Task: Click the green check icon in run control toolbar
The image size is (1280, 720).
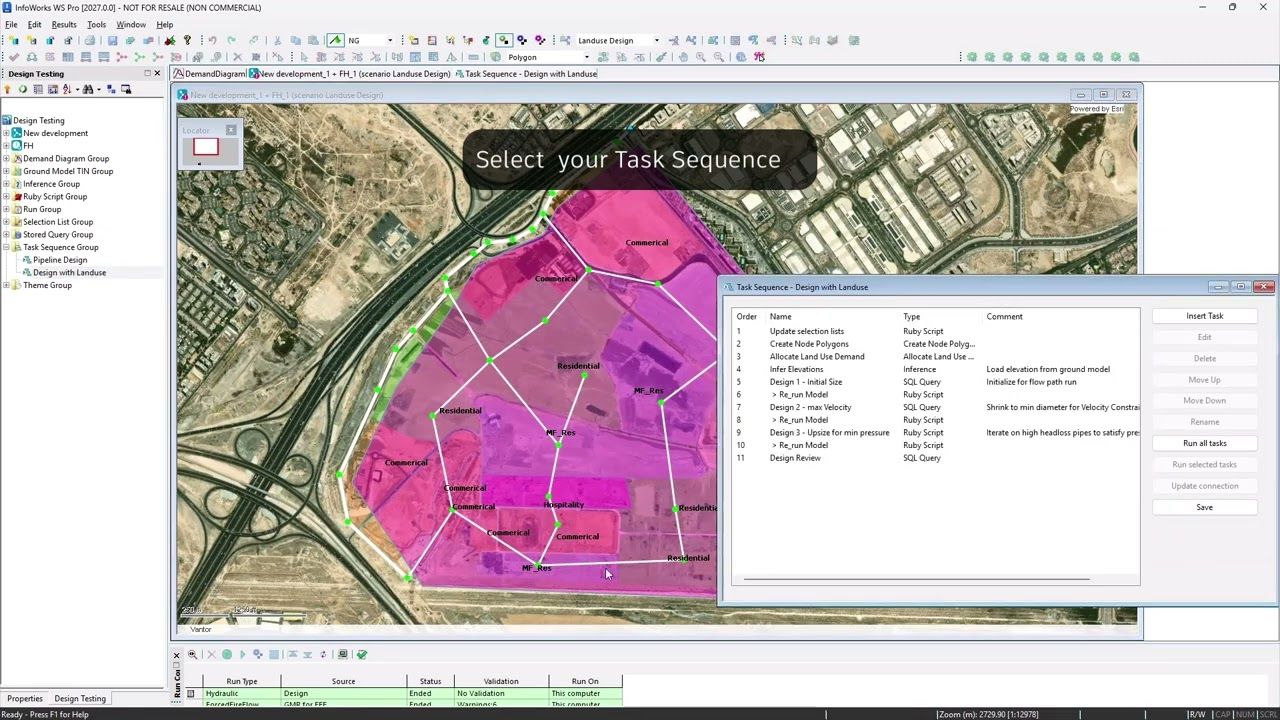Action: tap(362, 654)
